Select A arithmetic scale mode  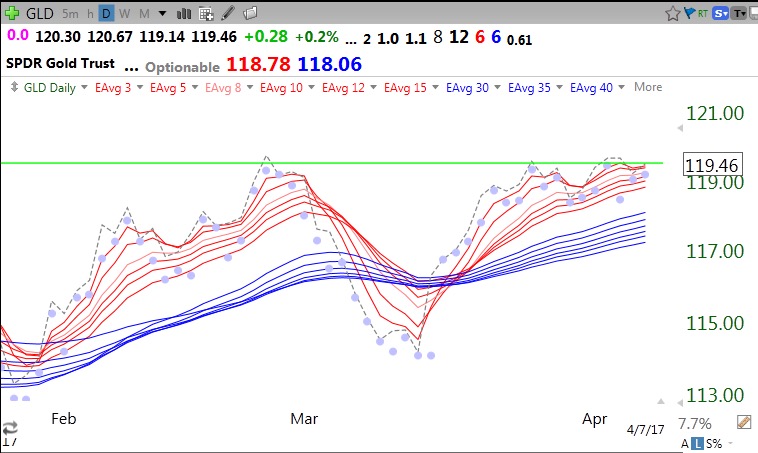point(685,443)
